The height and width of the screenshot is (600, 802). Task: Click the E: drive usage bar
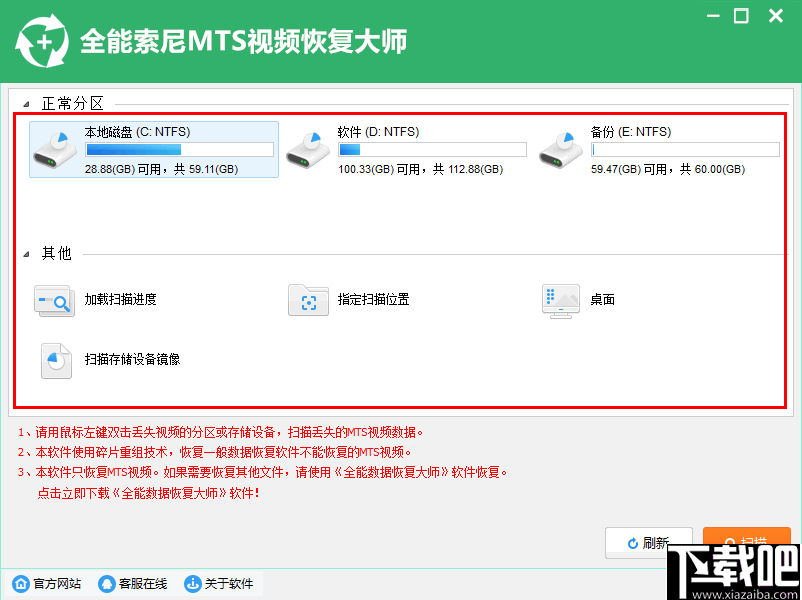coord(685,149)
